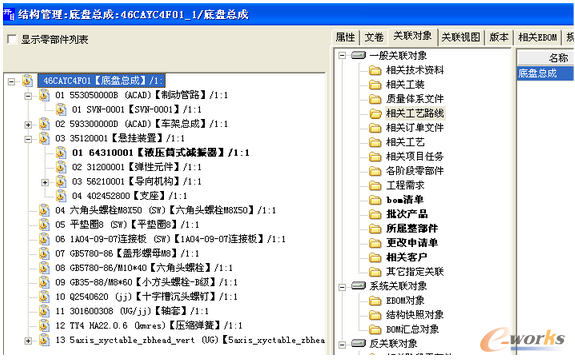Click the part icon of 小方头螺栓-B级 row
The height and width of the screenshot is (362, 575).
(44, 282)
